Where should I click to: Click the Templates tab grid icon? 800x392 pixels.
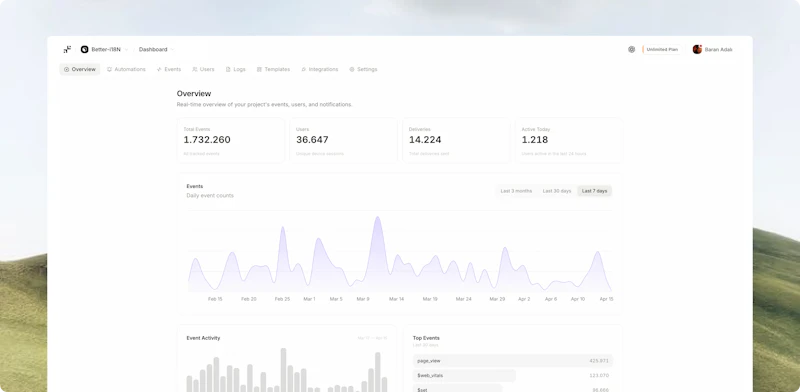(259, 69)
